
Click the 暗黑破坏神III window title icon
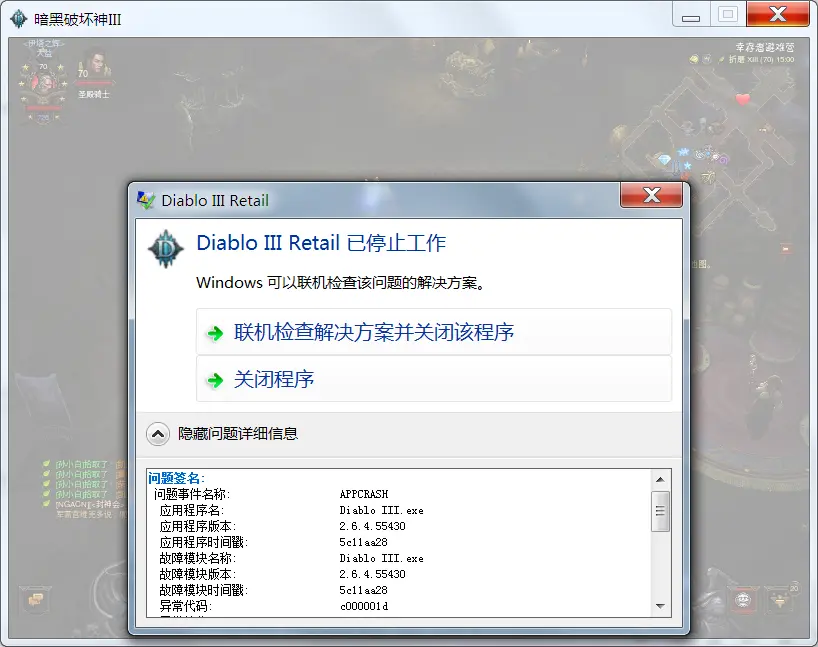pyautogui.click(x=19, y=19)
